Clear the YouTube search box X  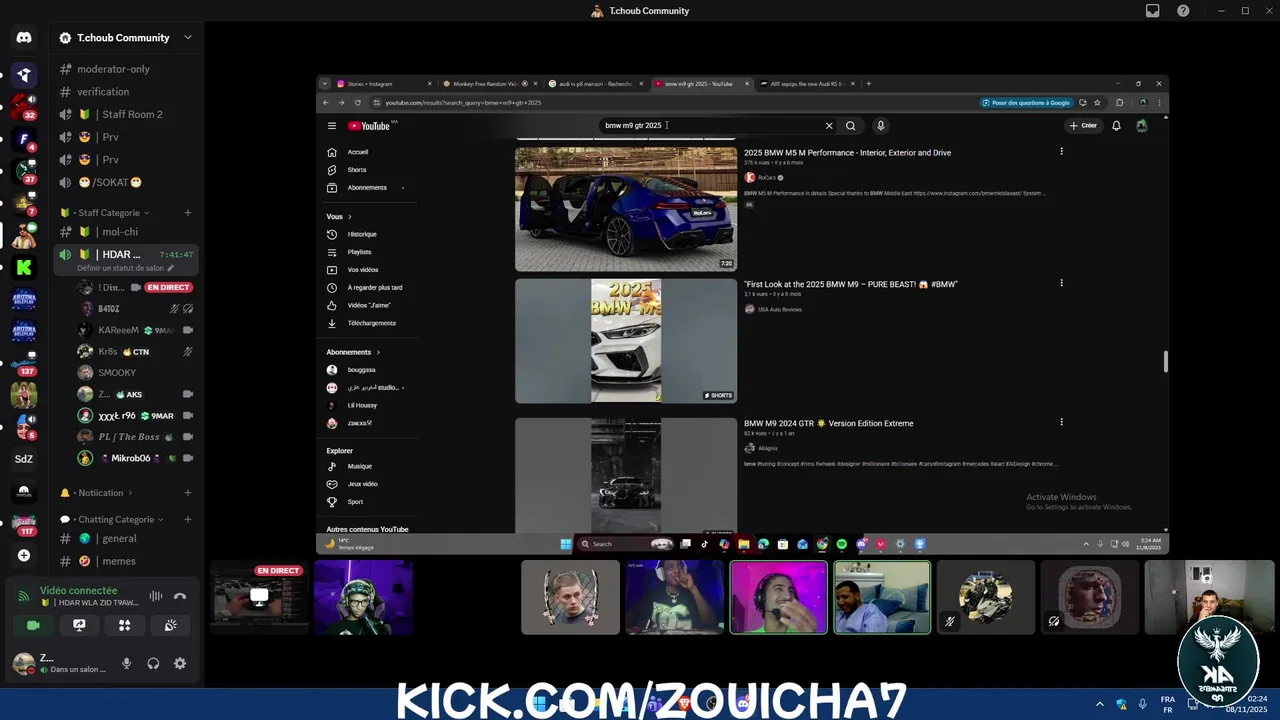[828, 126]
